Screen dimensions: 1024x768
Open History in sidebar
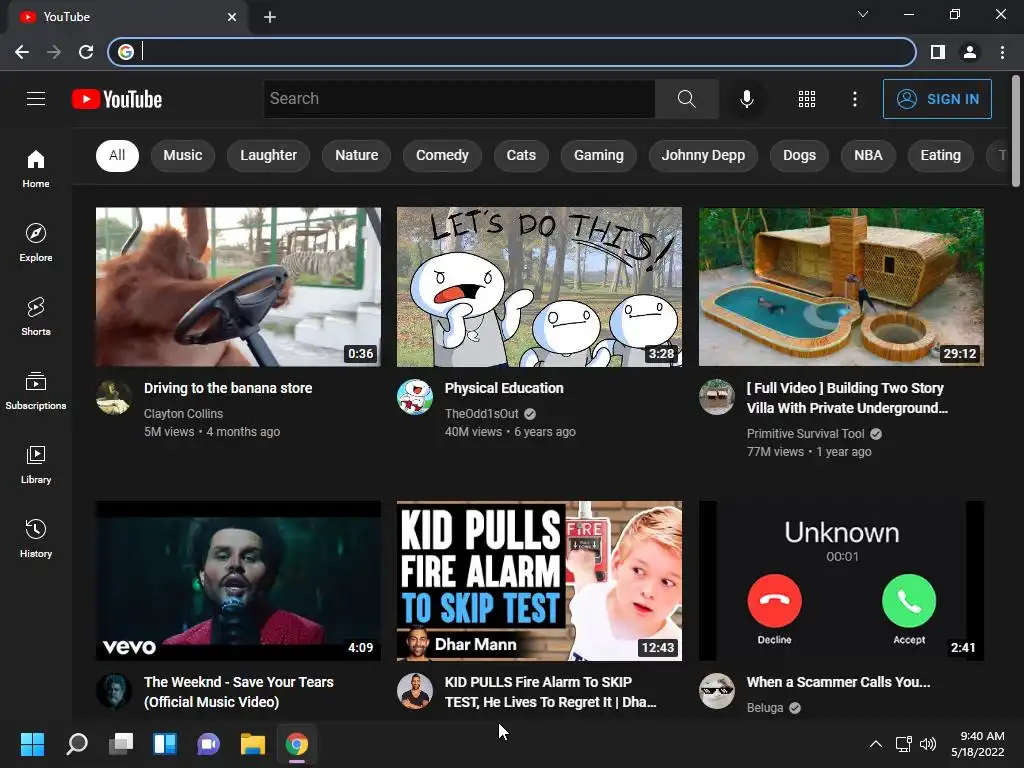pyautogui.click(x=36, y=539)
